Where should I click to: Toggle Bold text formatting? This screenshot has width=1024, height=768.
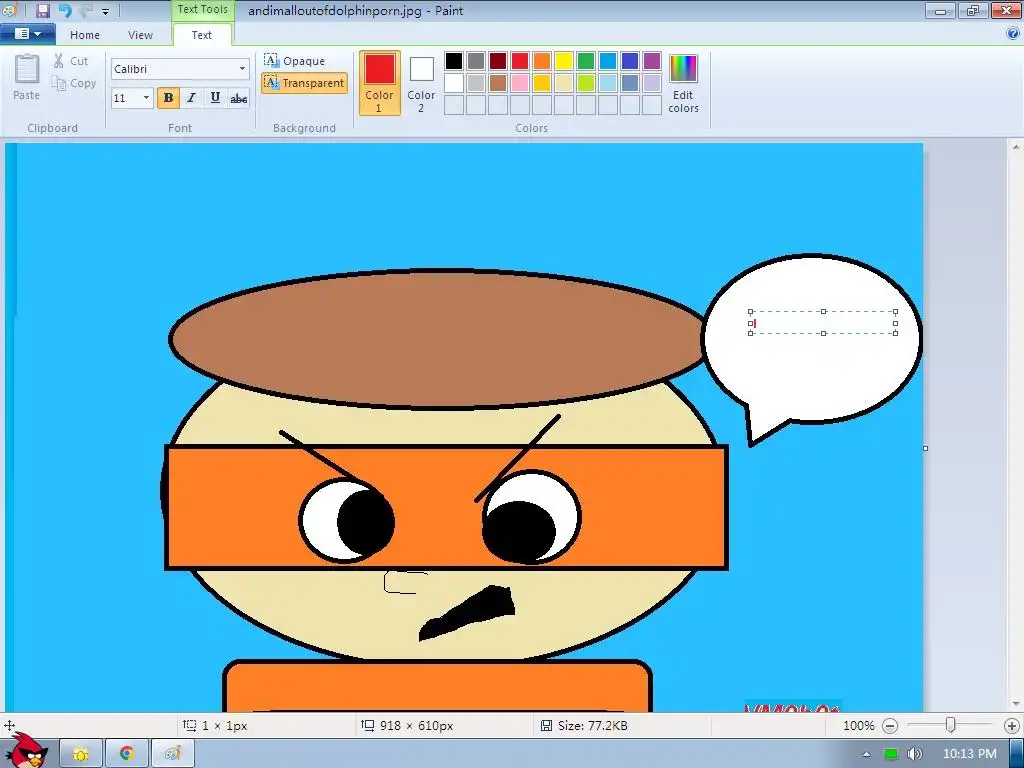(x=168, y=98)
